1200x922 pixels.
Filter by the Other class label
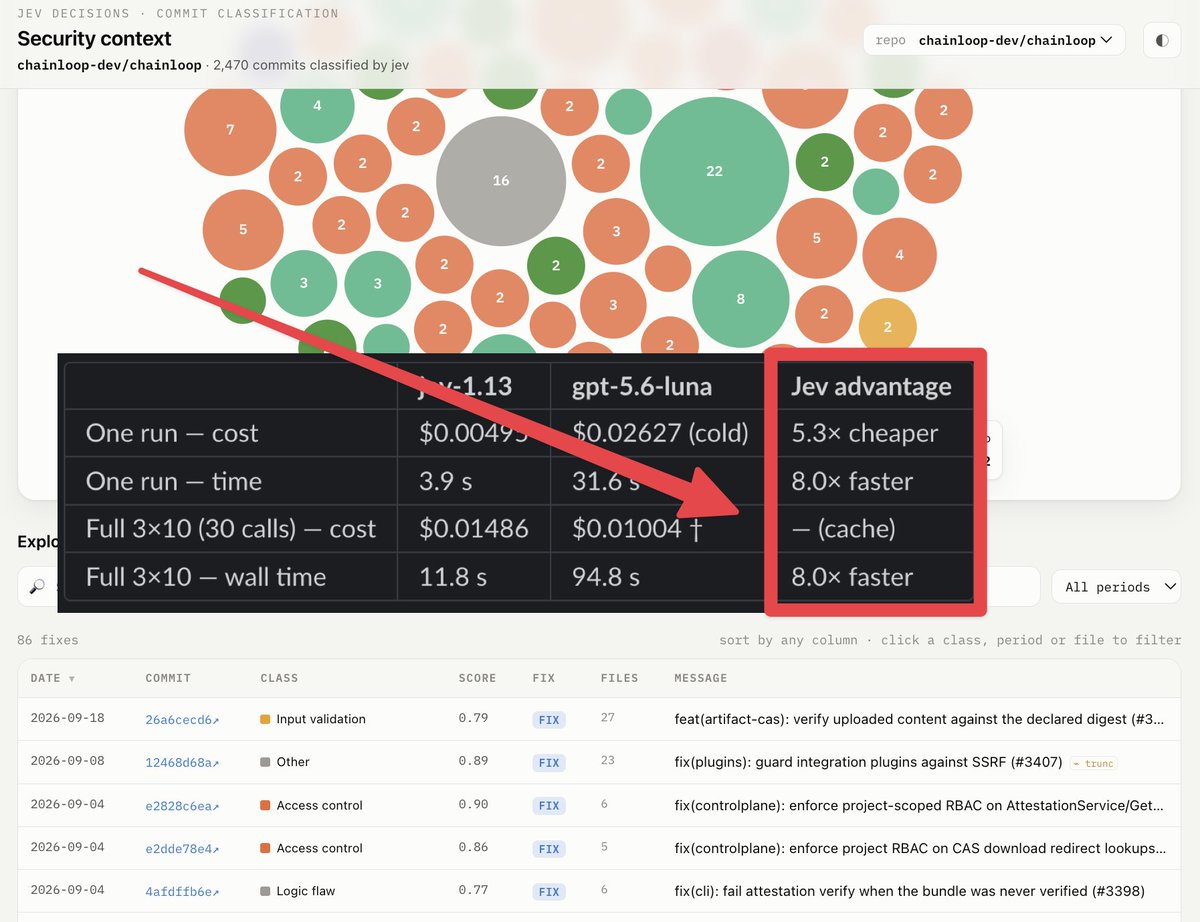pyautogui.click(x=293, y=762)
